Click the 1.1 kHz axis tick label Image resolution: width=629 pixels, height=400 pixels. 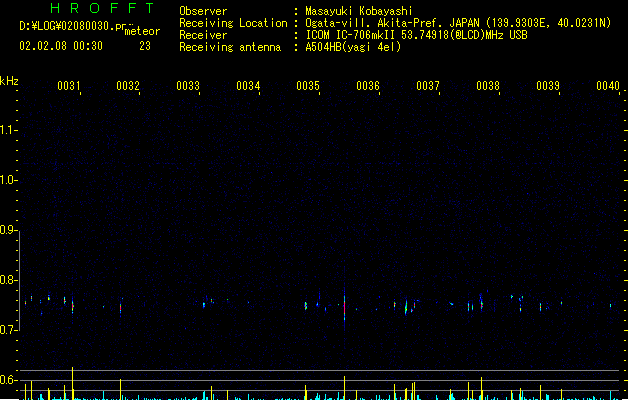(x=8, y=130)
